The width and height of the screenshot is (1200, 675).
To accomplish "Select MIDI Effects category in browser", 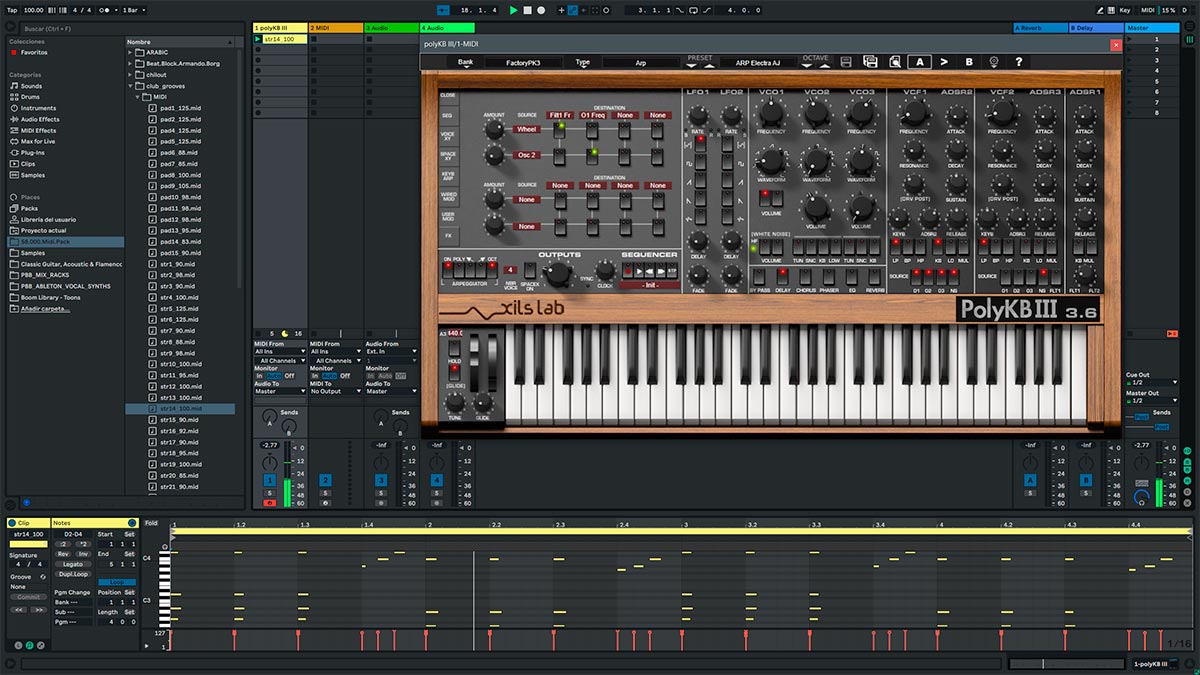I will pyautogui.click(x=38, y=130).
